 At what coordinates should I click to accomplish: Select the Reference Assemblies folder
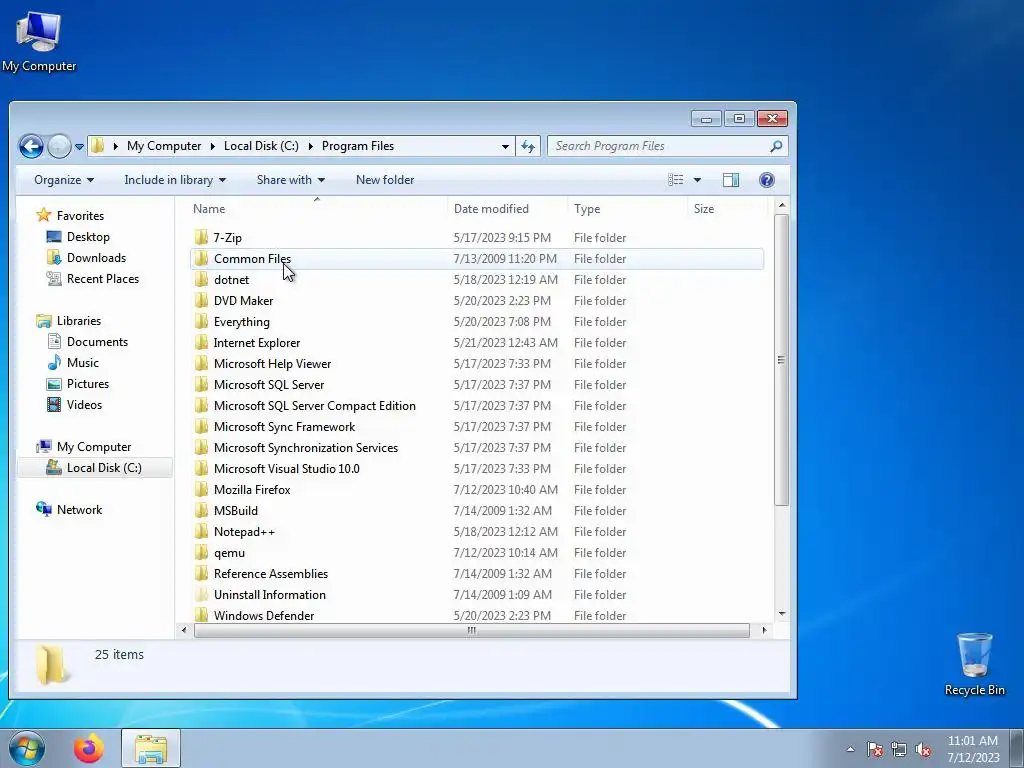click(x=270, y=573)
